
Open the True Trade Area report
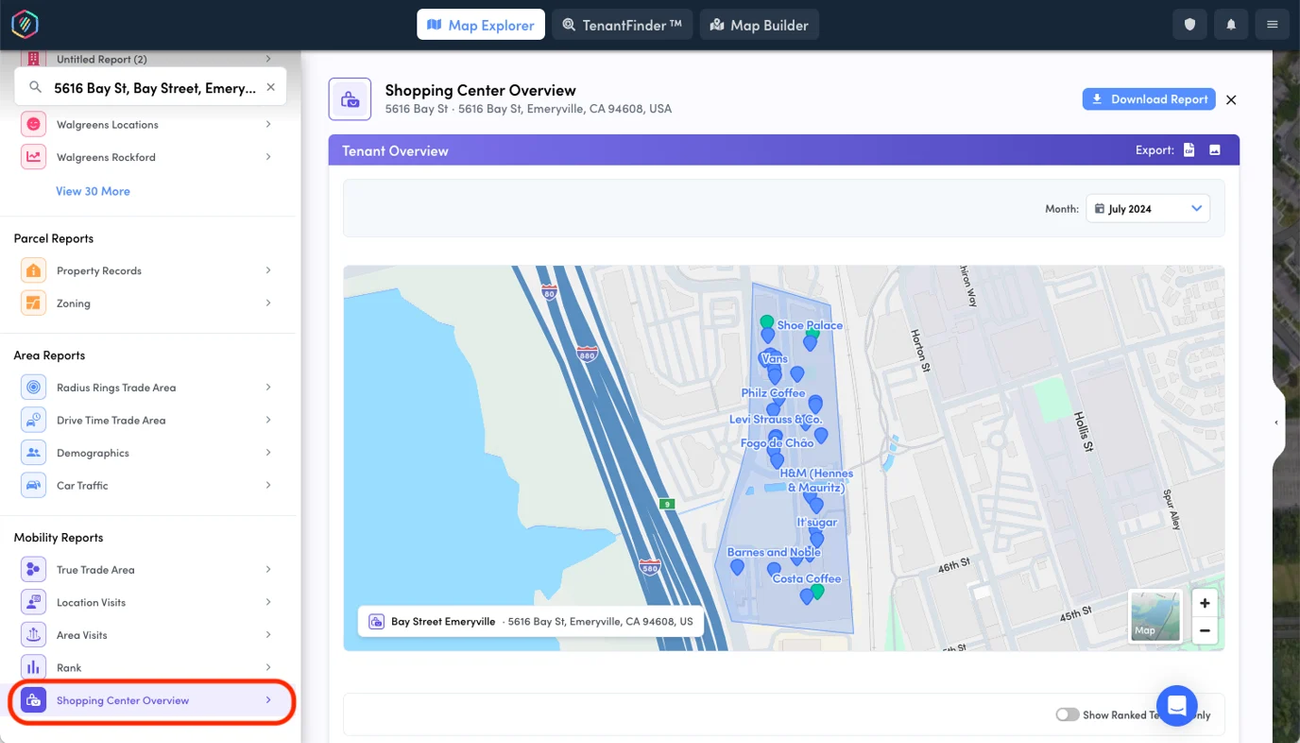coord(147,570)
